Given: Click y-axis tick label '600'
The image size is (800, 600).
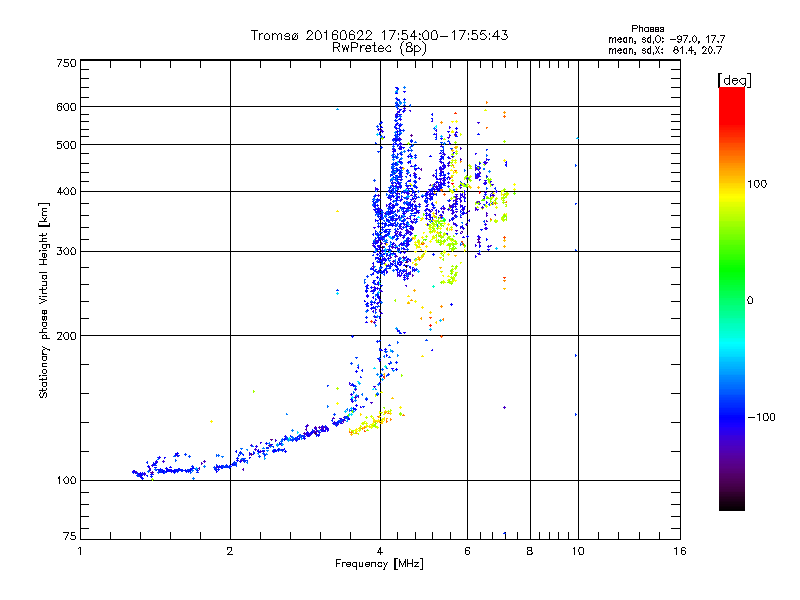Looking at the screenshot, I should (66, 107).
